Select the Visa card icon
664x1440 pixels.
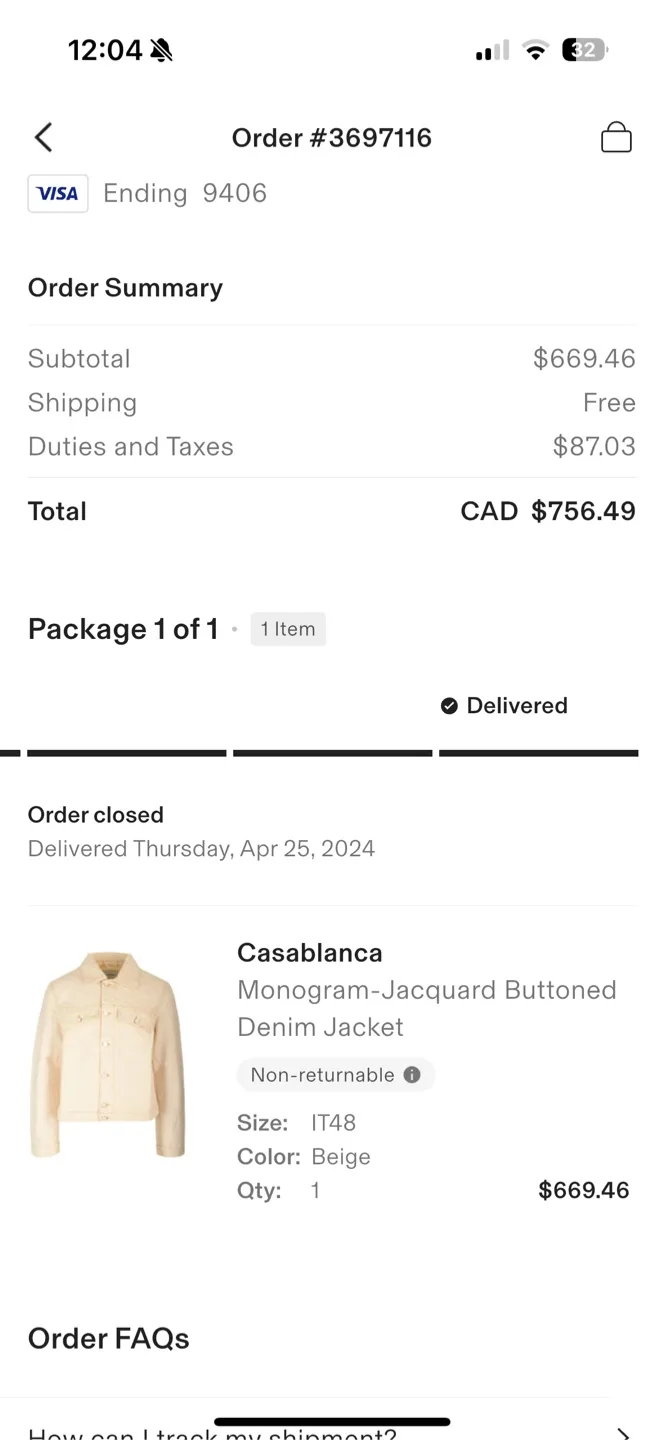[57, 193]
